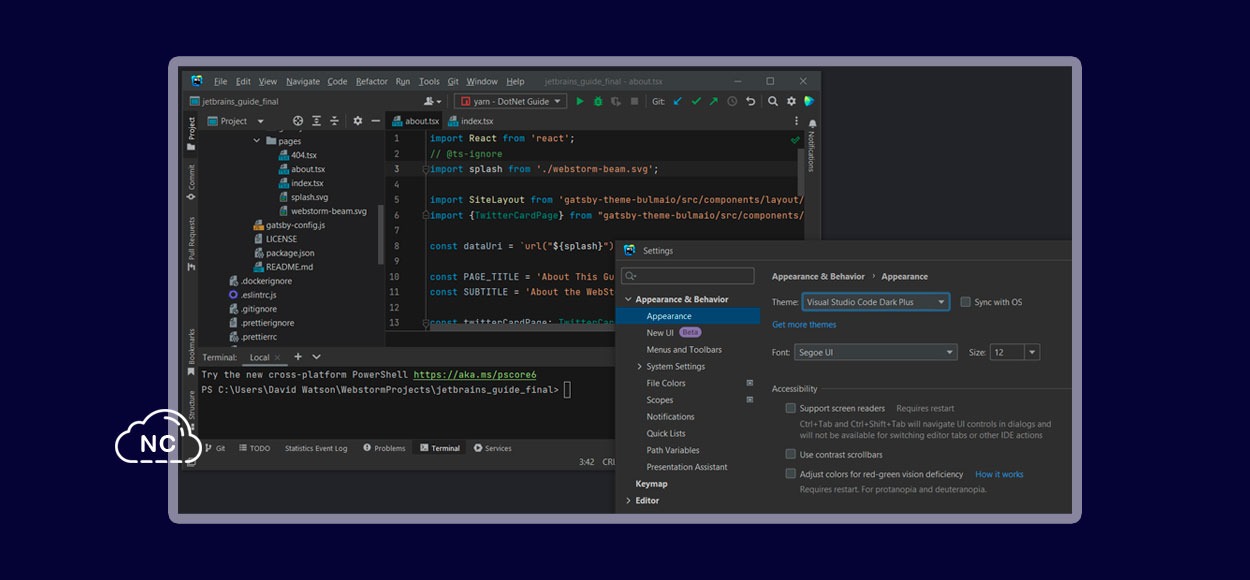Screen dimensions: 1250x580
Task: Open user account dropdown in toolbar
Action: [x=432, y=101]
